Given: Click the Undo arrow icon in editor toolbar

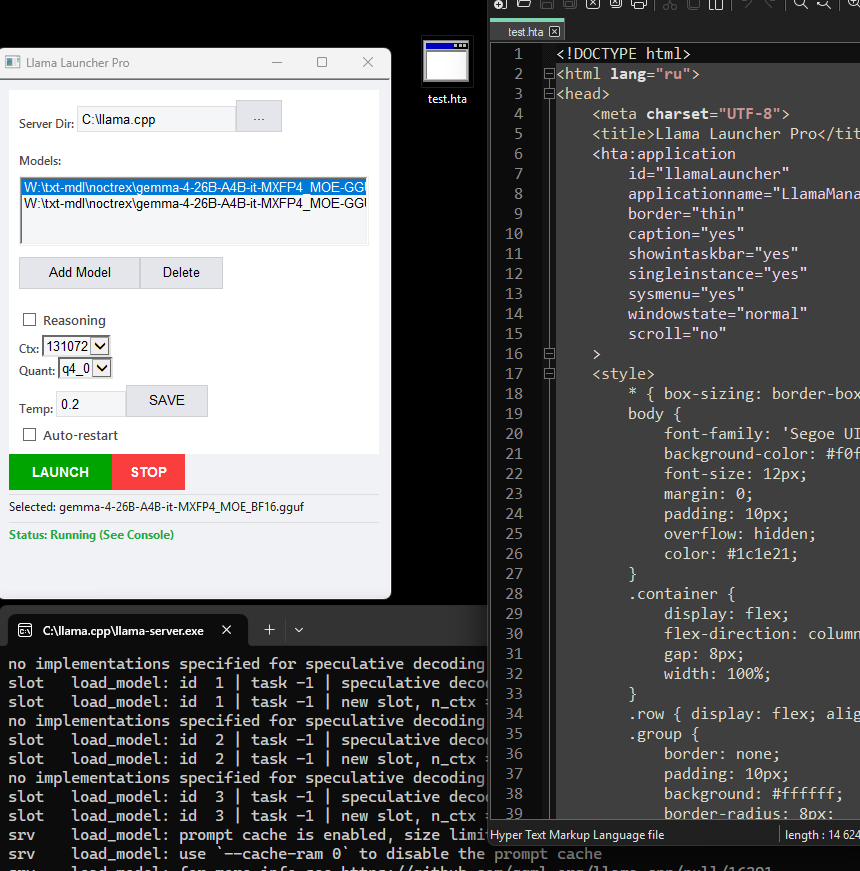Looking at the screenshot, I should pos(747,4).
